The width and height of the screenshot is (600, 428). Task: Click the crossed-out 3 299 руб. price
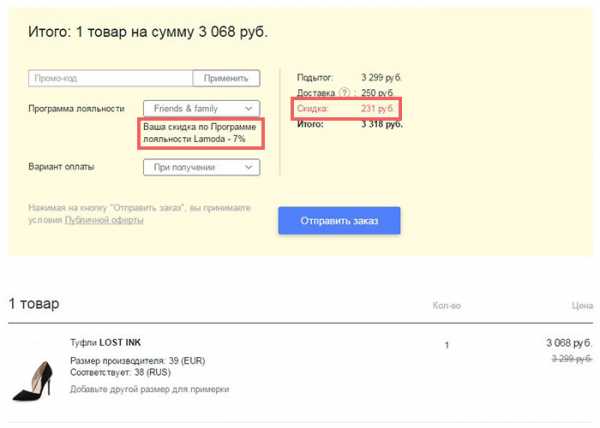566,357
